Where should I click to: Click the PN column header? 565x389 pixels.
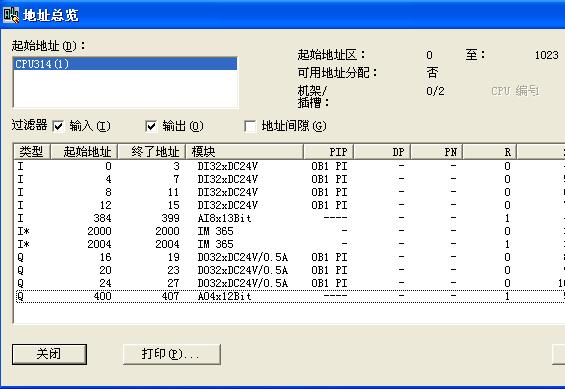437,152
